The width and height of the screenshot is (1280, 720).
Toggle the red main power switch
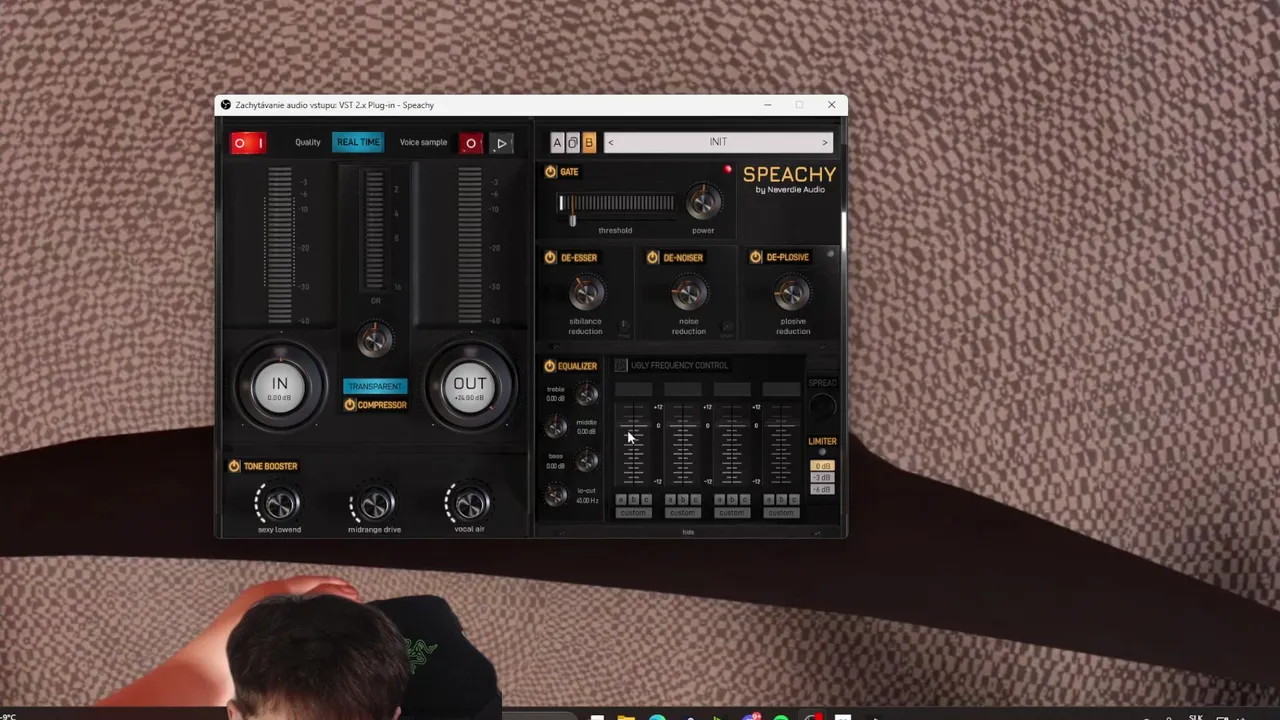[x=248, y=143]
